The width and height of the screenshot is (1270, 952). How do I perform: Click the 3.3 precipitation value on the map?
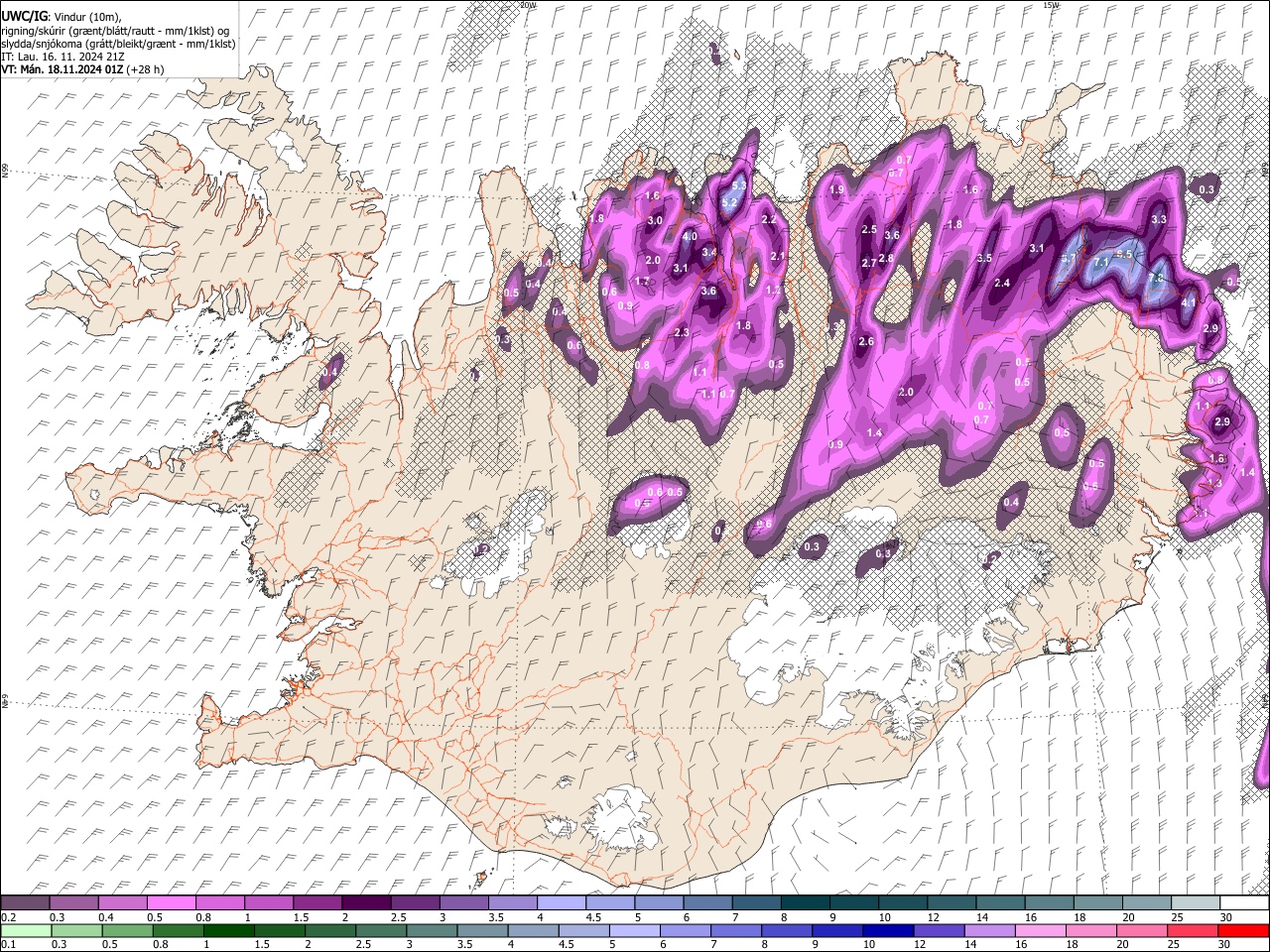[1158, 219]
